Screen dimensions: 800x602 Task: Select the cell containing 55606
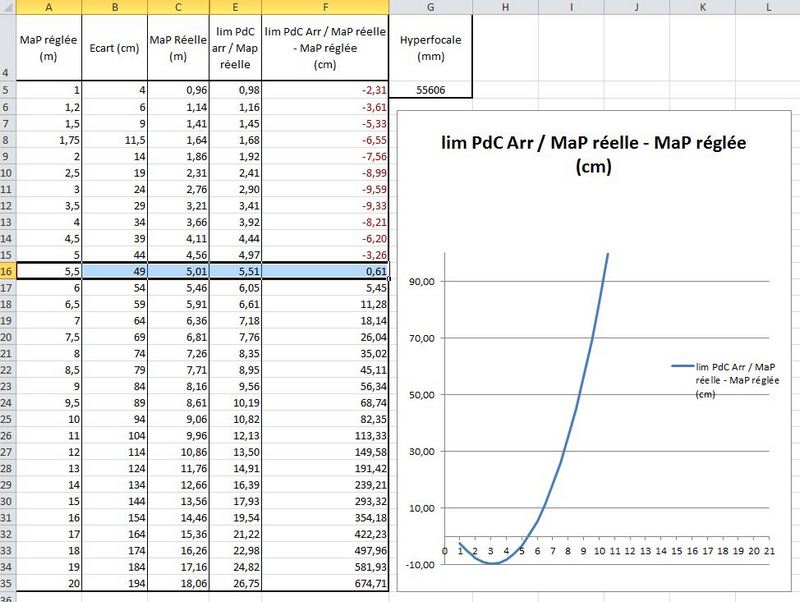click(x=430, y=90)
